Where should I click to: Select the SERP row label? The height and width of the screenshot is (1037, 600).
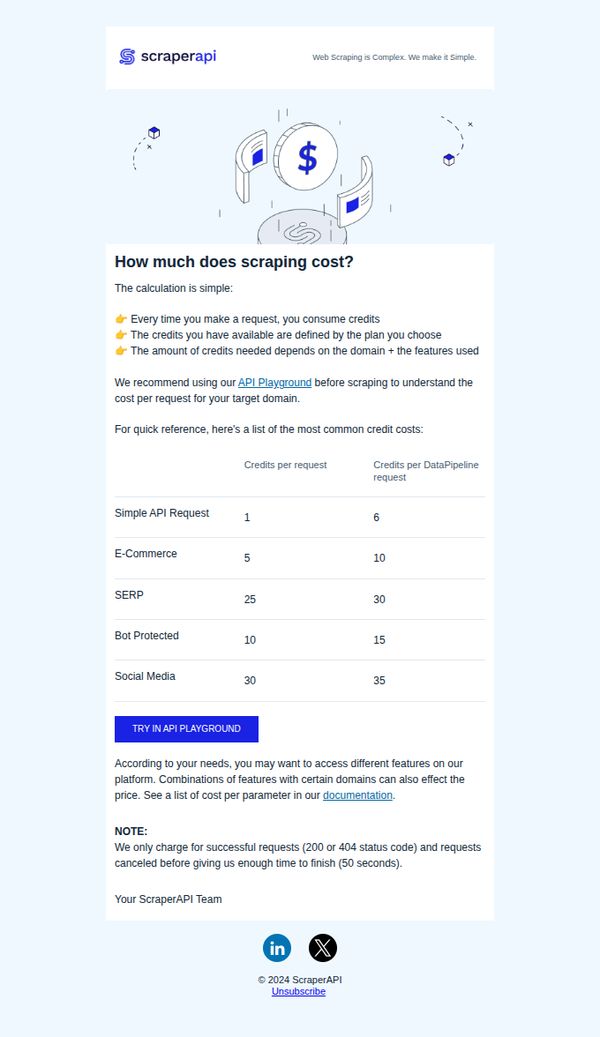(x=129, y=595)
